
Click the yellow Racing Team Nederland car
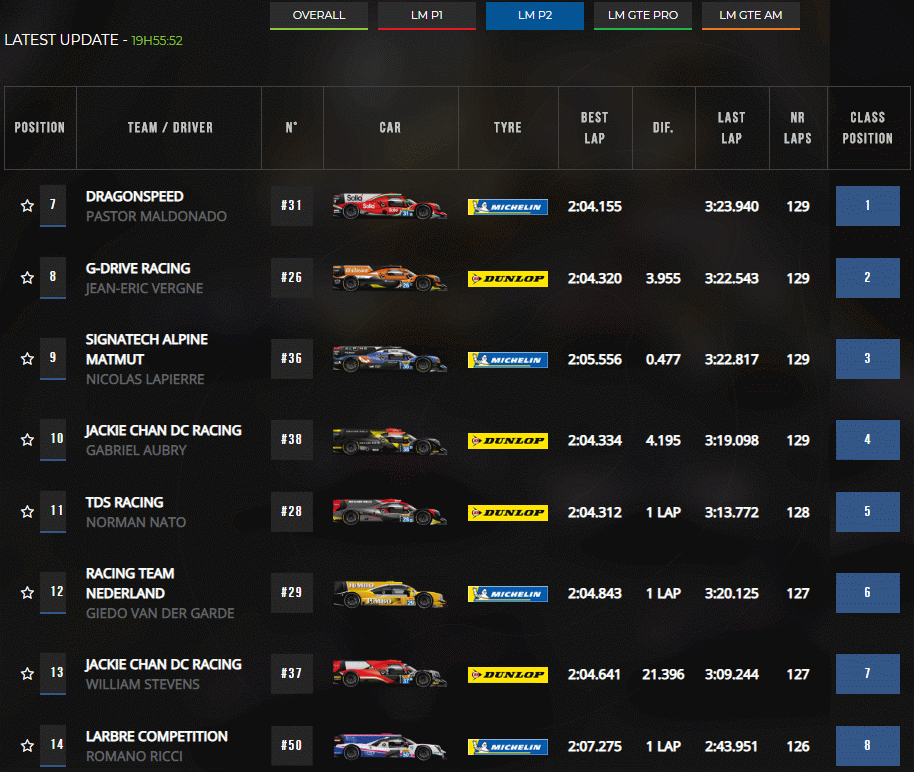point(390,593)
